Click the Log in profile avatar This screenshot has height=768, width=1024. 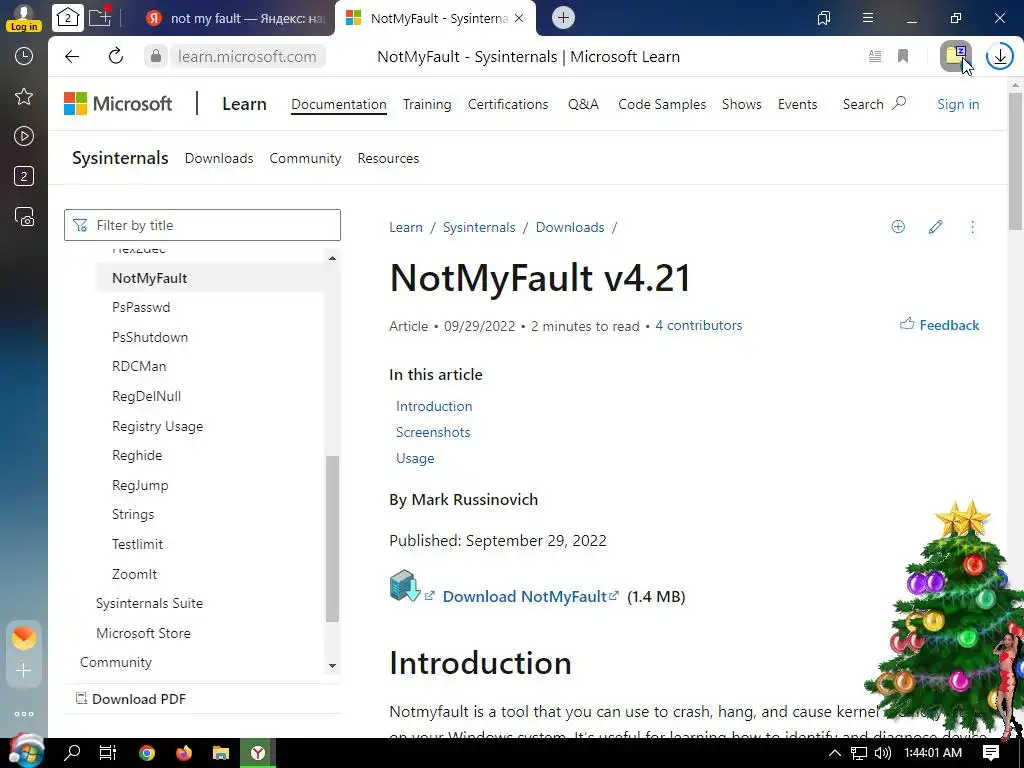(24, 18)
